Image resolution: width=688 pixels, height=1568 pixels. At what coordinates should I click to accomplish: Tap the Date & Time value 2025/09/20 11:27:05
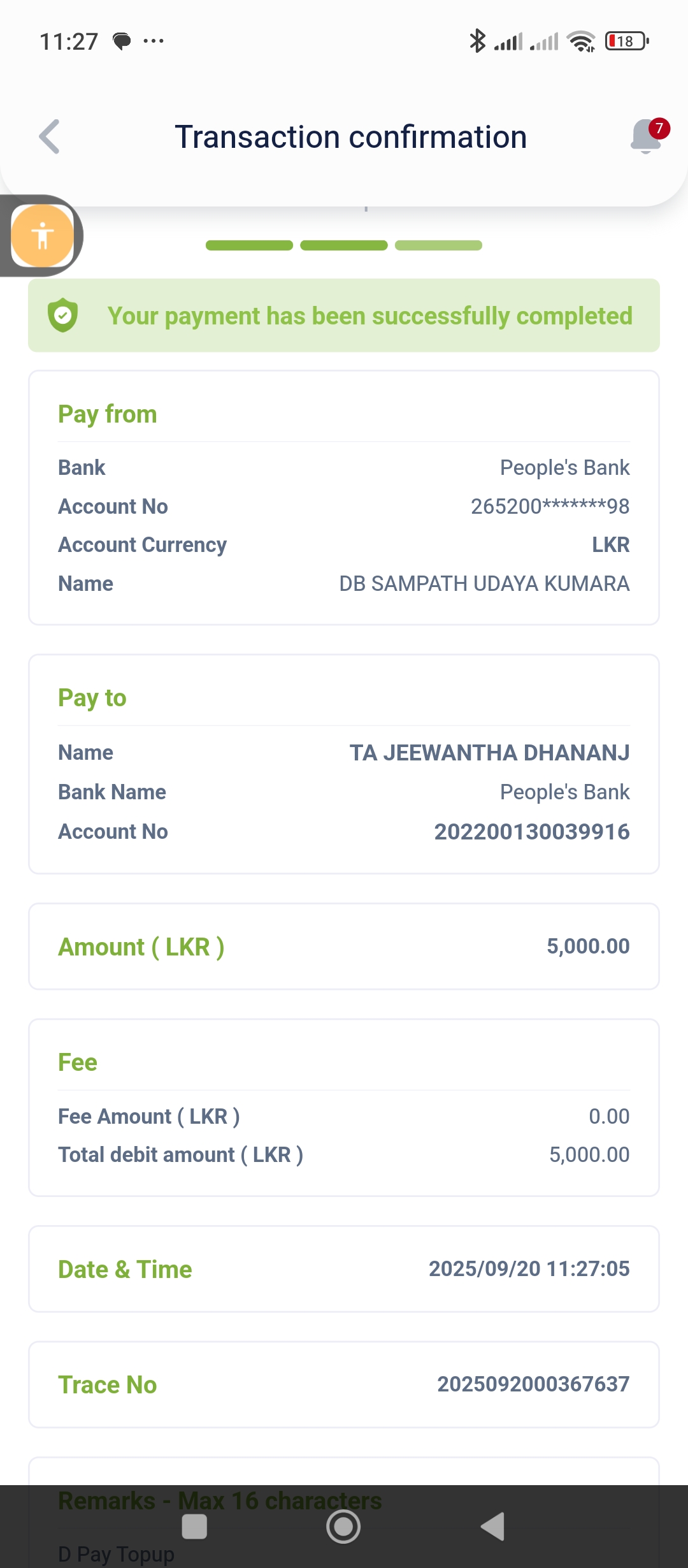click(529, 1268)
